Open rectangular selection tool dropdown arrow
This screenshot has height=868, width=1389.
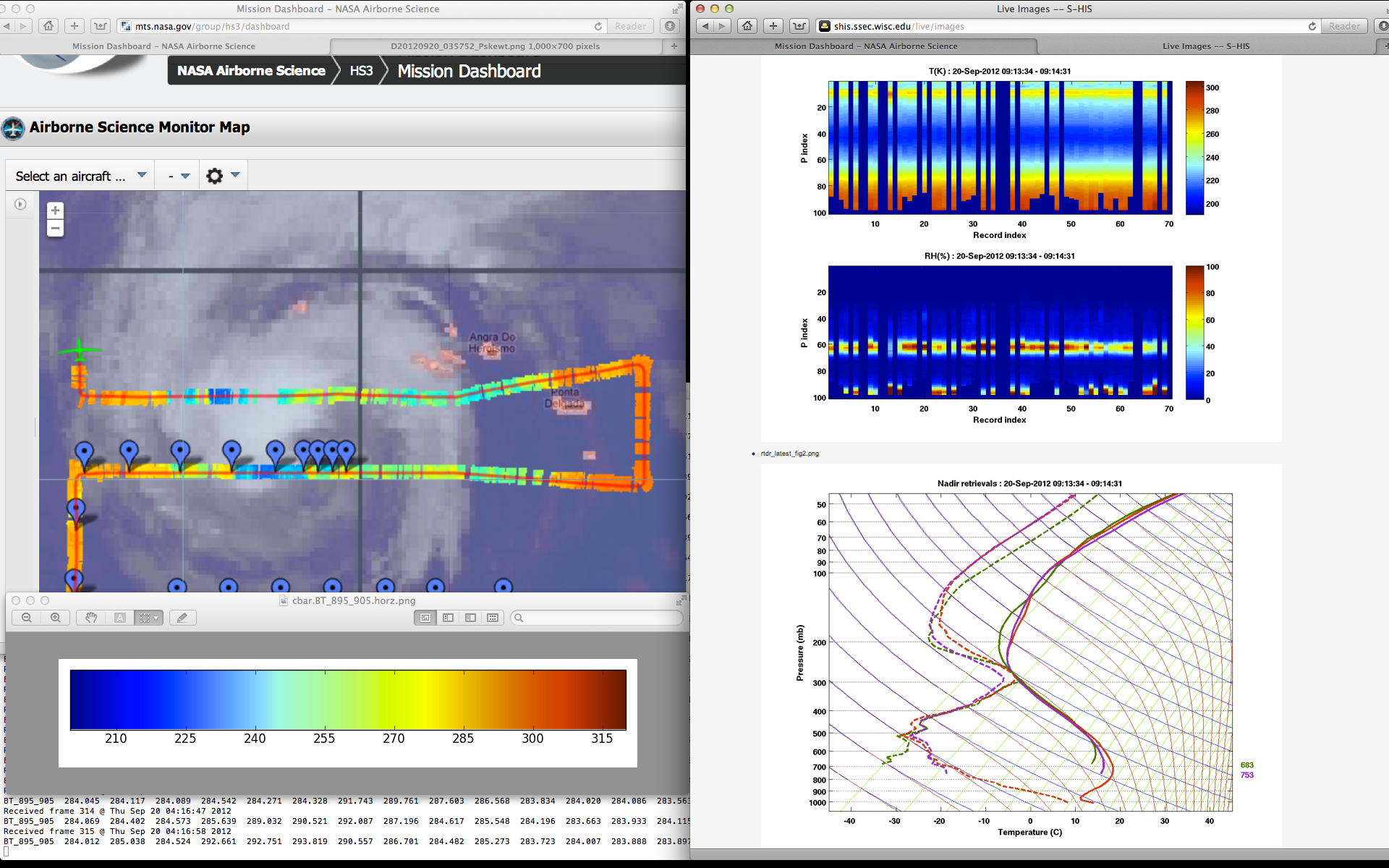(x=156, y=618)
